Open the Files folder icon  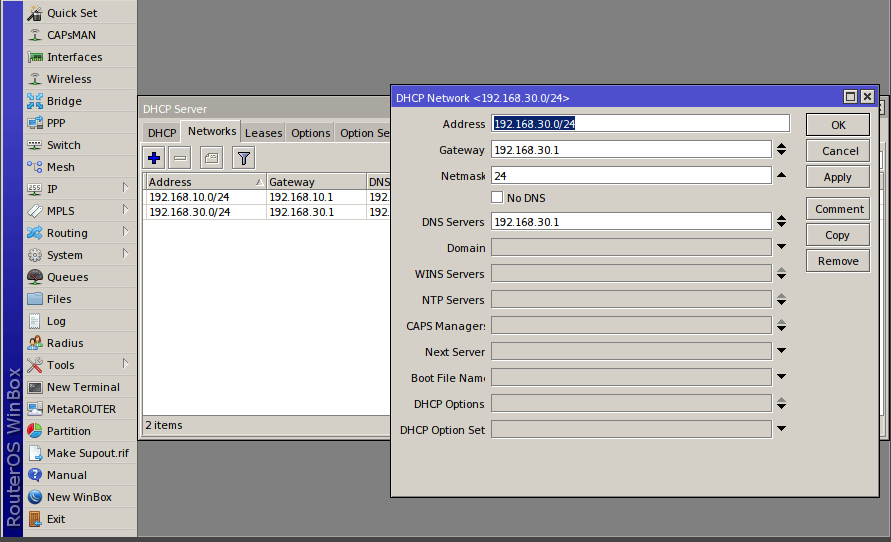tap(35, 299)
